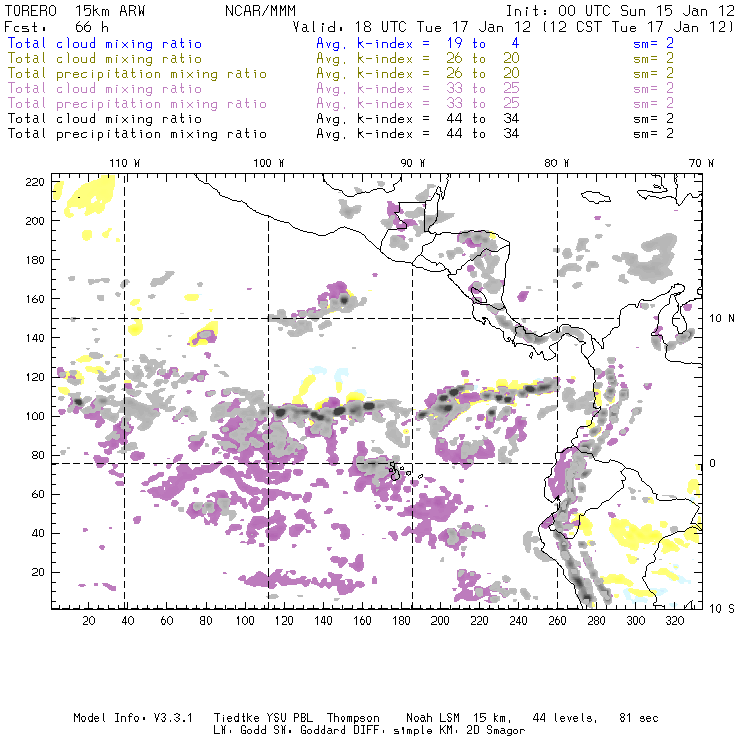This screenshot has width=740, height=740.
Task: Click the "2D Smagor" text in the footer
Action: [x=495, y=731]
